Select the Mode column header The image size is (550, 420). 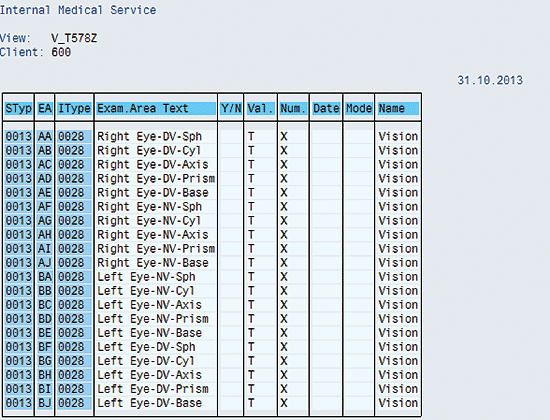point(359,108)
